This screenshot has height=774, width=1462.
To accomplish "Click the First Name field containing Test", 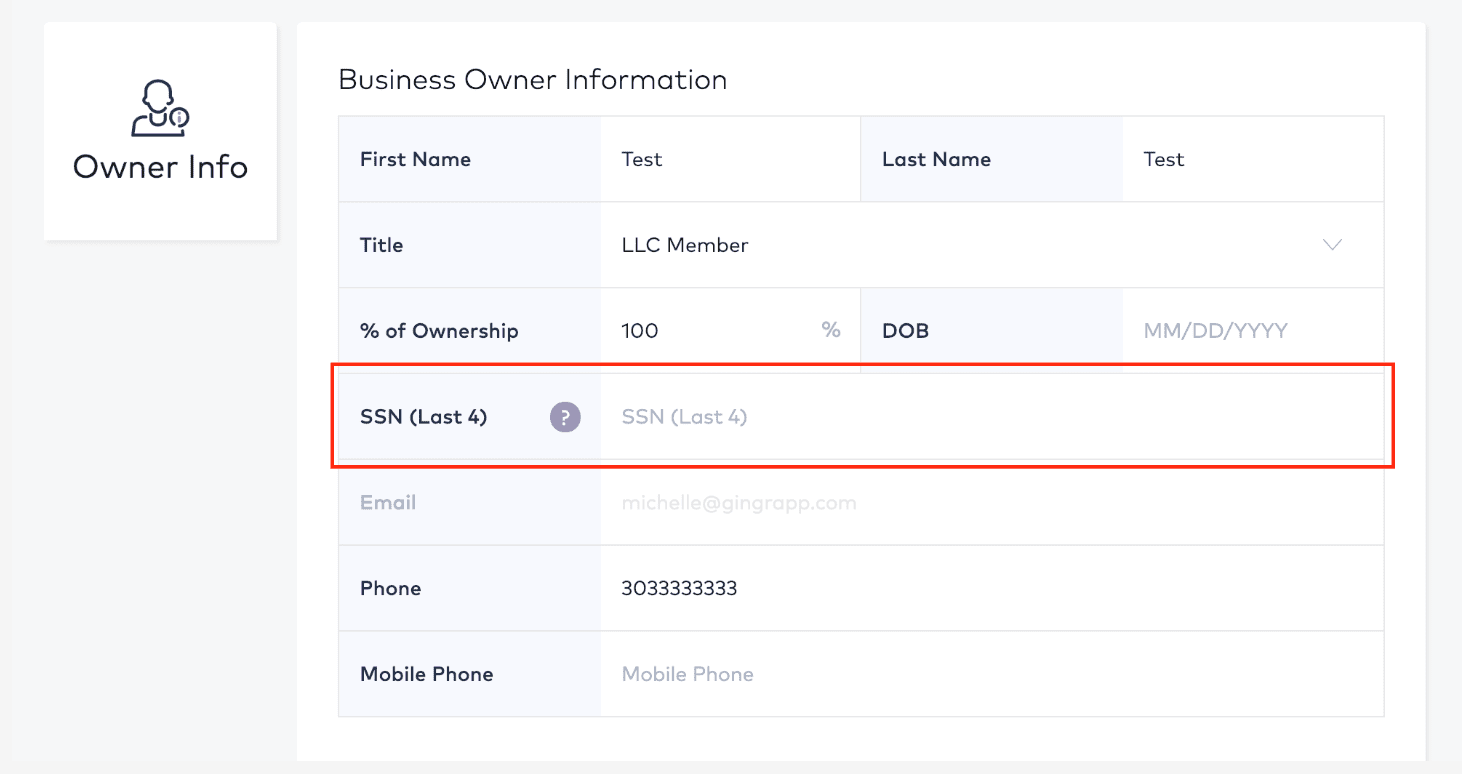I will (x=730, y=159).
